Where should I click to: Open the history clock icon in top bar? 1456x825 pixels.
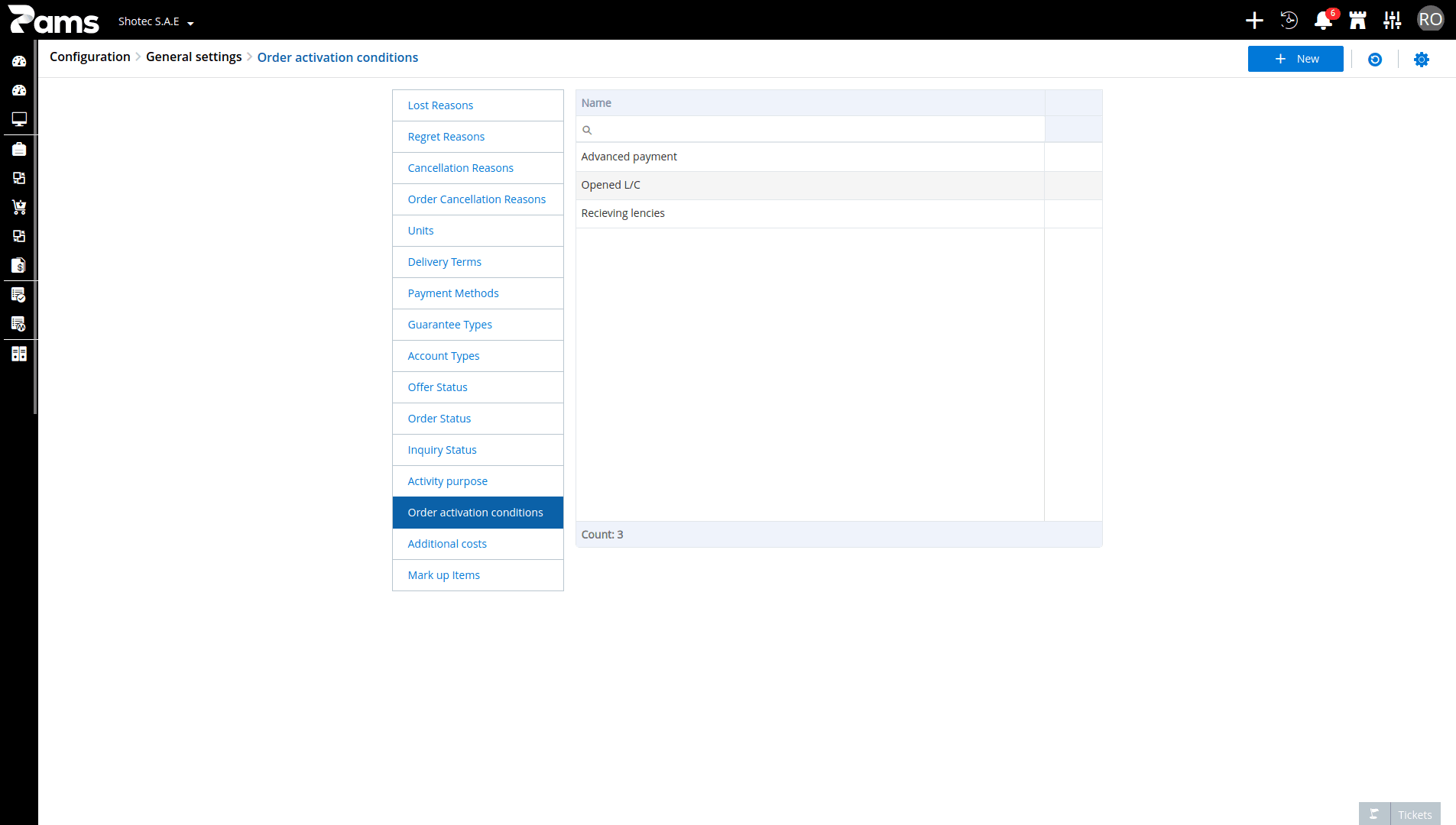click(x=1289, y=21)
